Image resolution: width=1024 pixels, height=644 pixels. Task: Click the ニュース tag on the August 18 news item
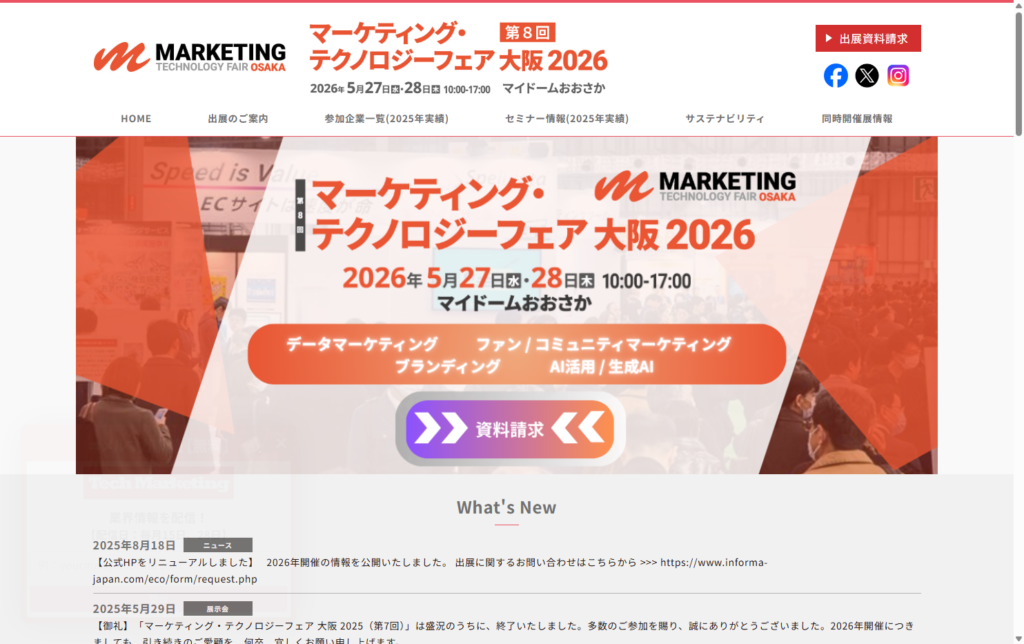(x=217, y=545)
